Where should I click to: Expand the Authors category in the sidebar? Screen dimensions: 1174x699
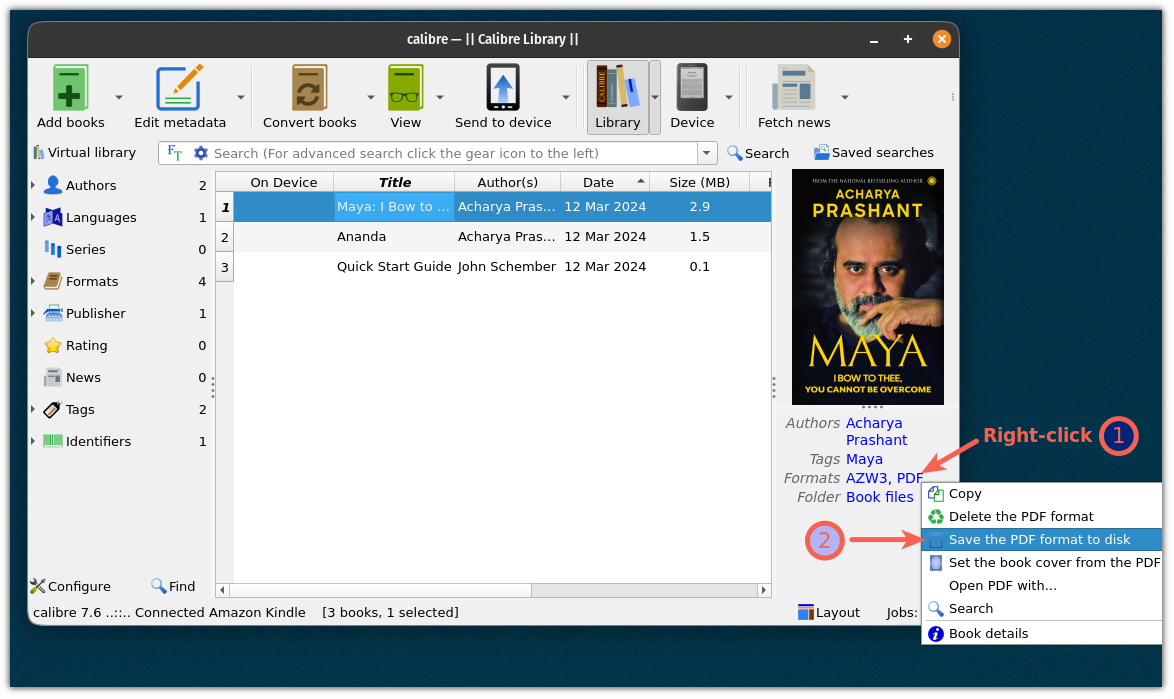coord(34,185)
